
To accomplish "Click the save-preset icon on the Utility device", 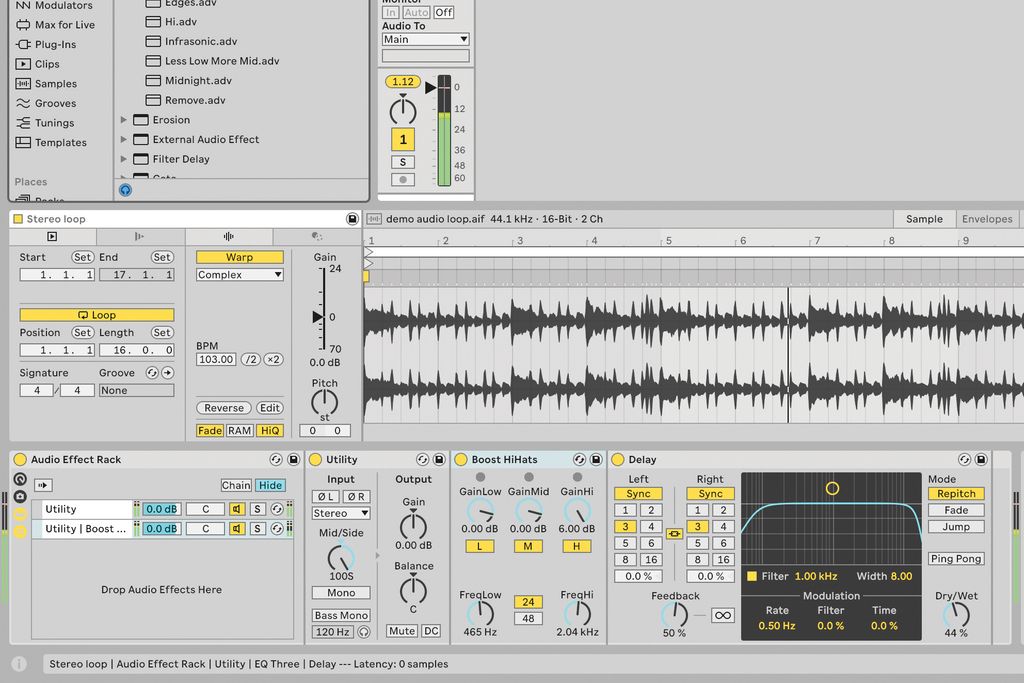I will 441,459.
